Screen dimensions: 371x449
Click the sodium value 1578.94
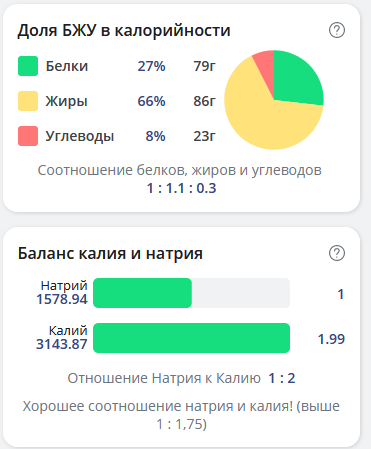coord(62,299)
